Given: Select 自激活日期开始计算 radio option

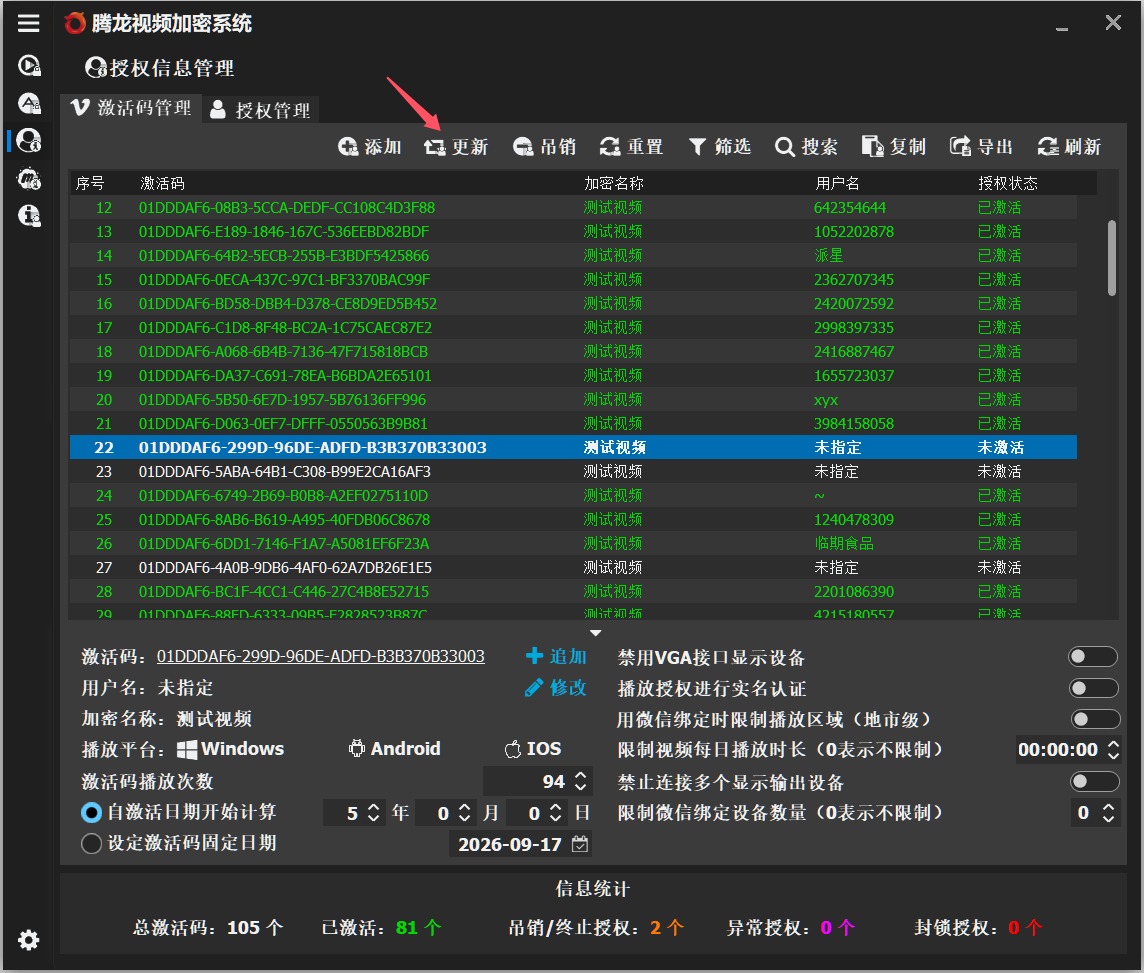Looking at the screenshot, I should 91,812.
